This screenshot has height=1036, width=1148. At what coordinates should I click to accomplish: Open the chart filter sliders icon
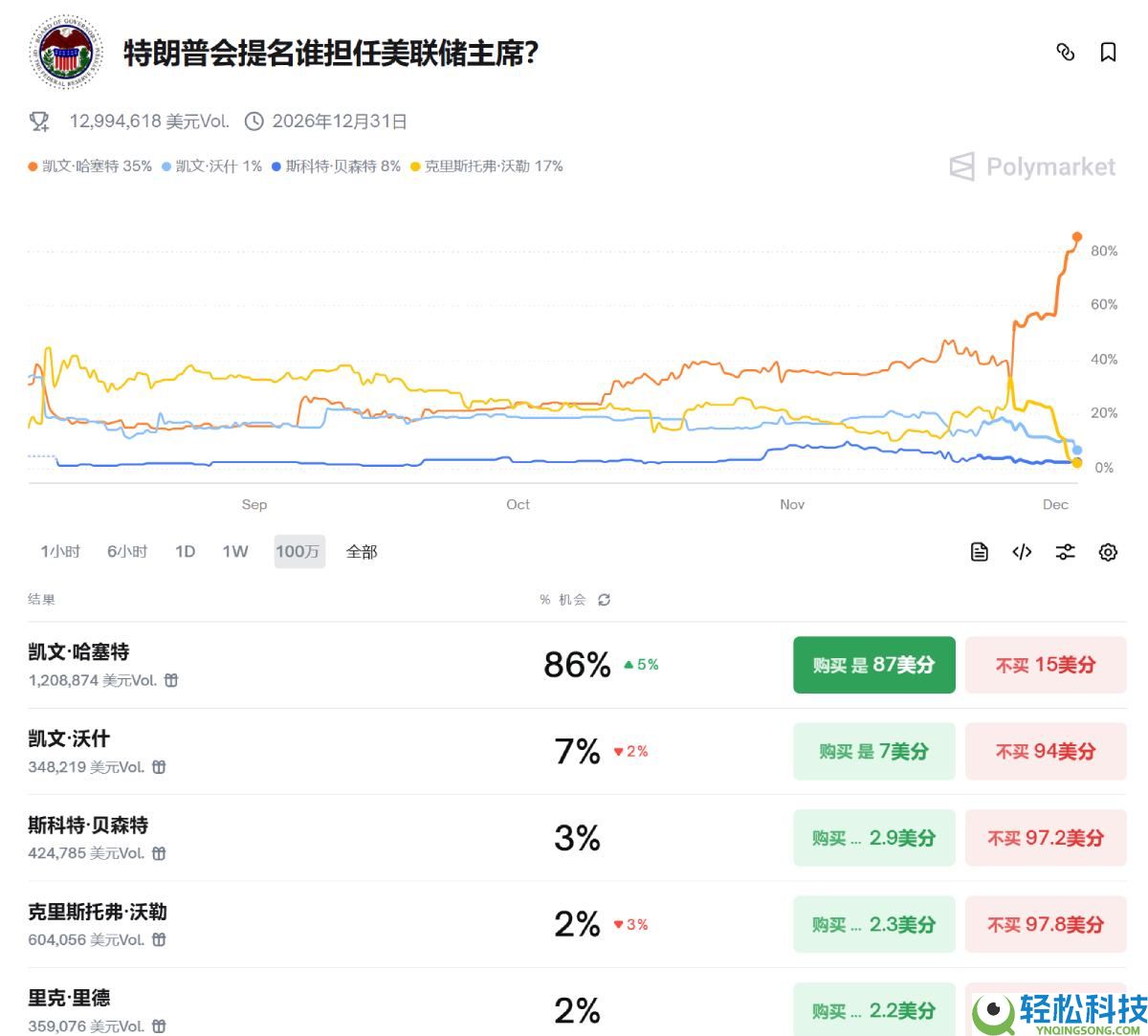1065,552
